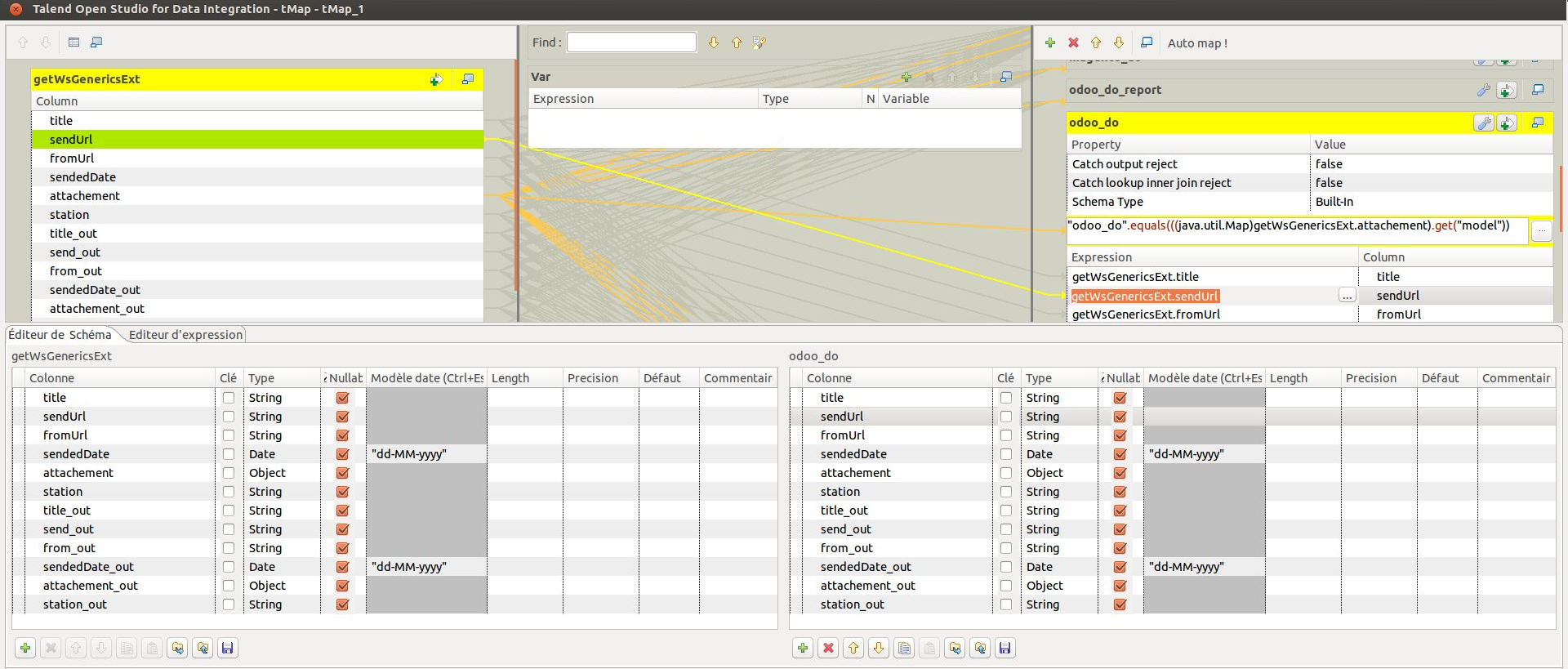1568x669 pixels.
Task: Select the fromUrl column in getWsGenericsExt input table
Action: coord(257,158)
